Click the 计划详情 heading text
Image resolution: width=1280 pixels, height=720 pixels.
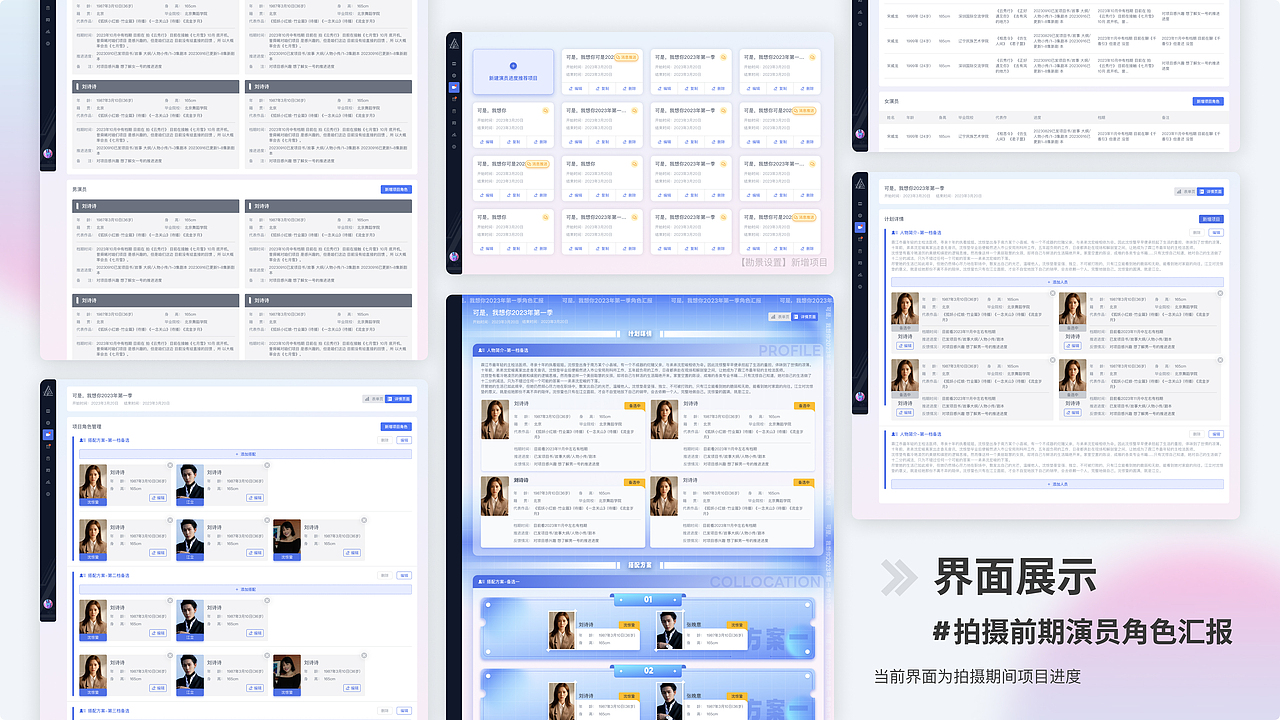pyautogui.click(x=894, y=219)
